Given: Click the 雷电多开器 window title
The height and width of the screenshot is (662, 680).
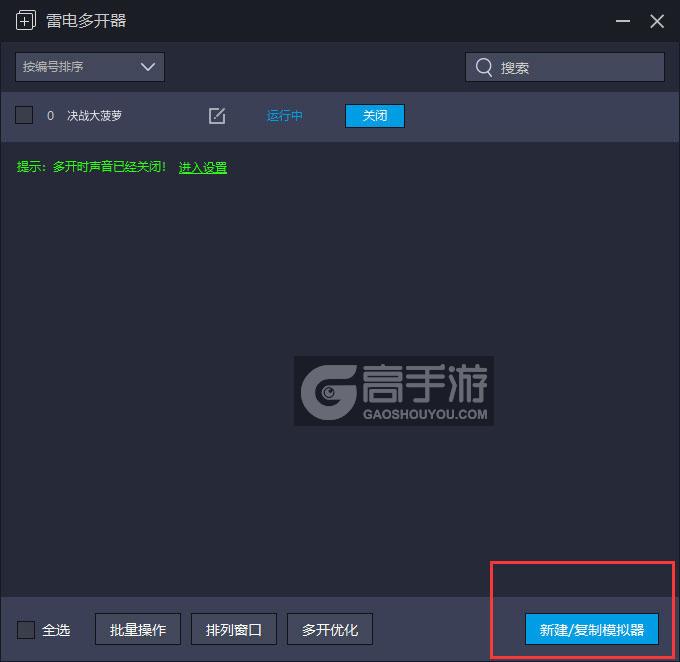Looking at the screenshot, I should 86,21.
